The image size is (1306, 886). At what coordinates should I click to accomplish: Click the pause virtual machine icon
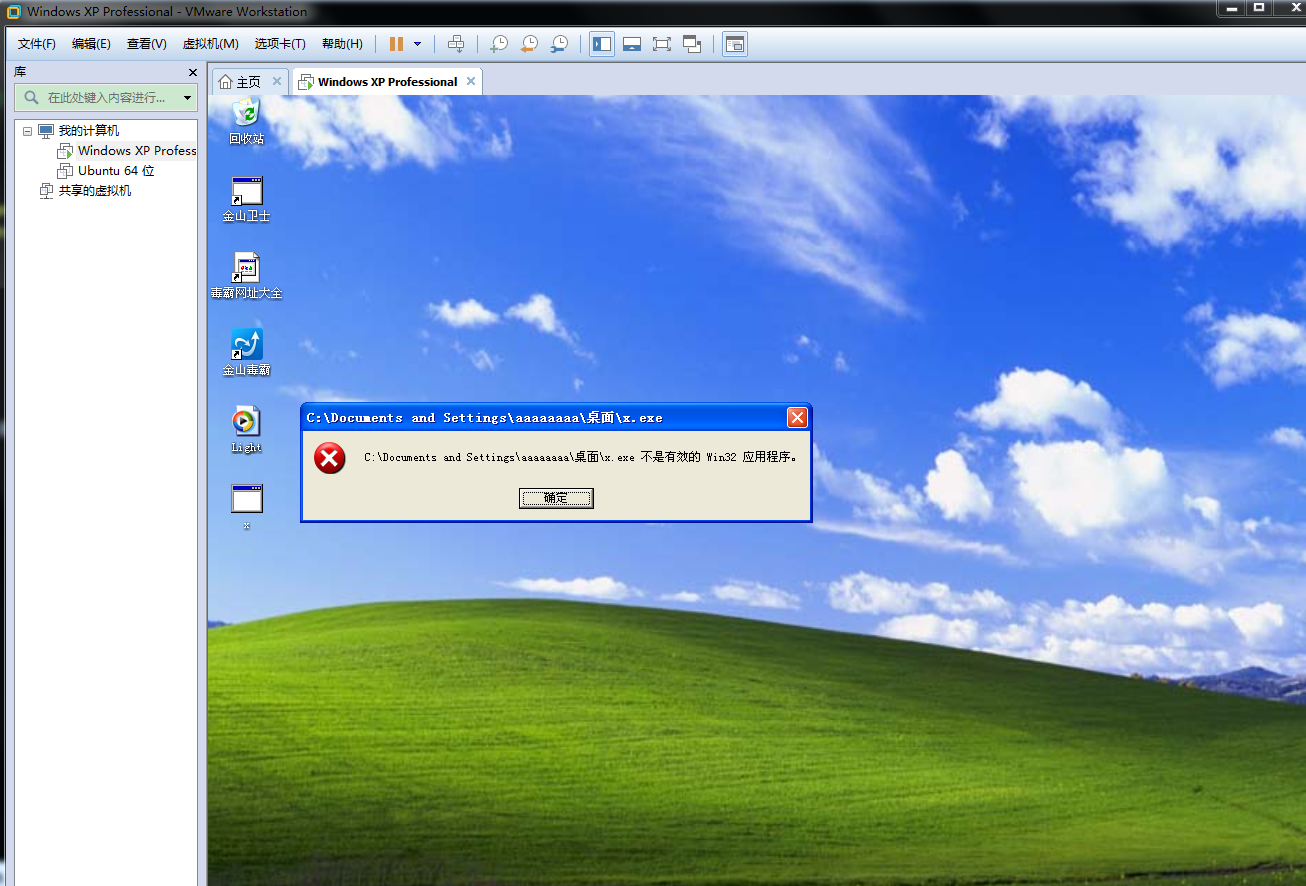tap(396, 44)
